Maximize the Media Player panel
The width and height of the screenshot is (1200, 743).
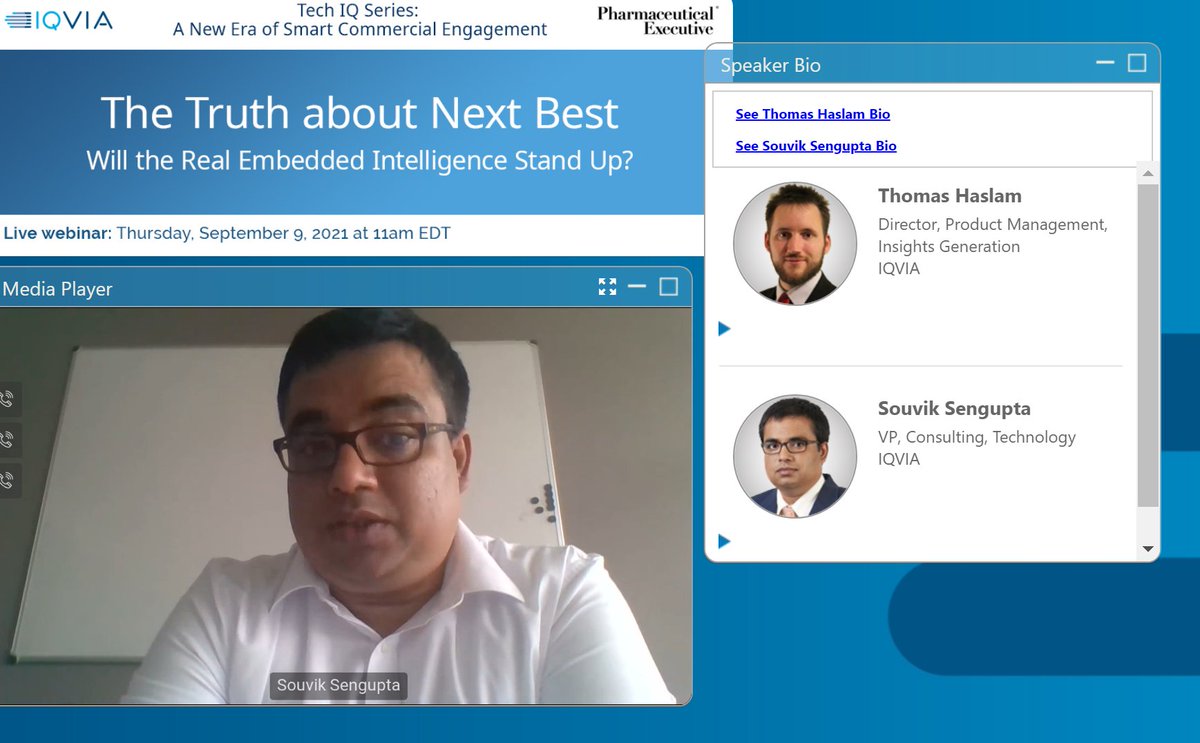[x=669, y=288]
